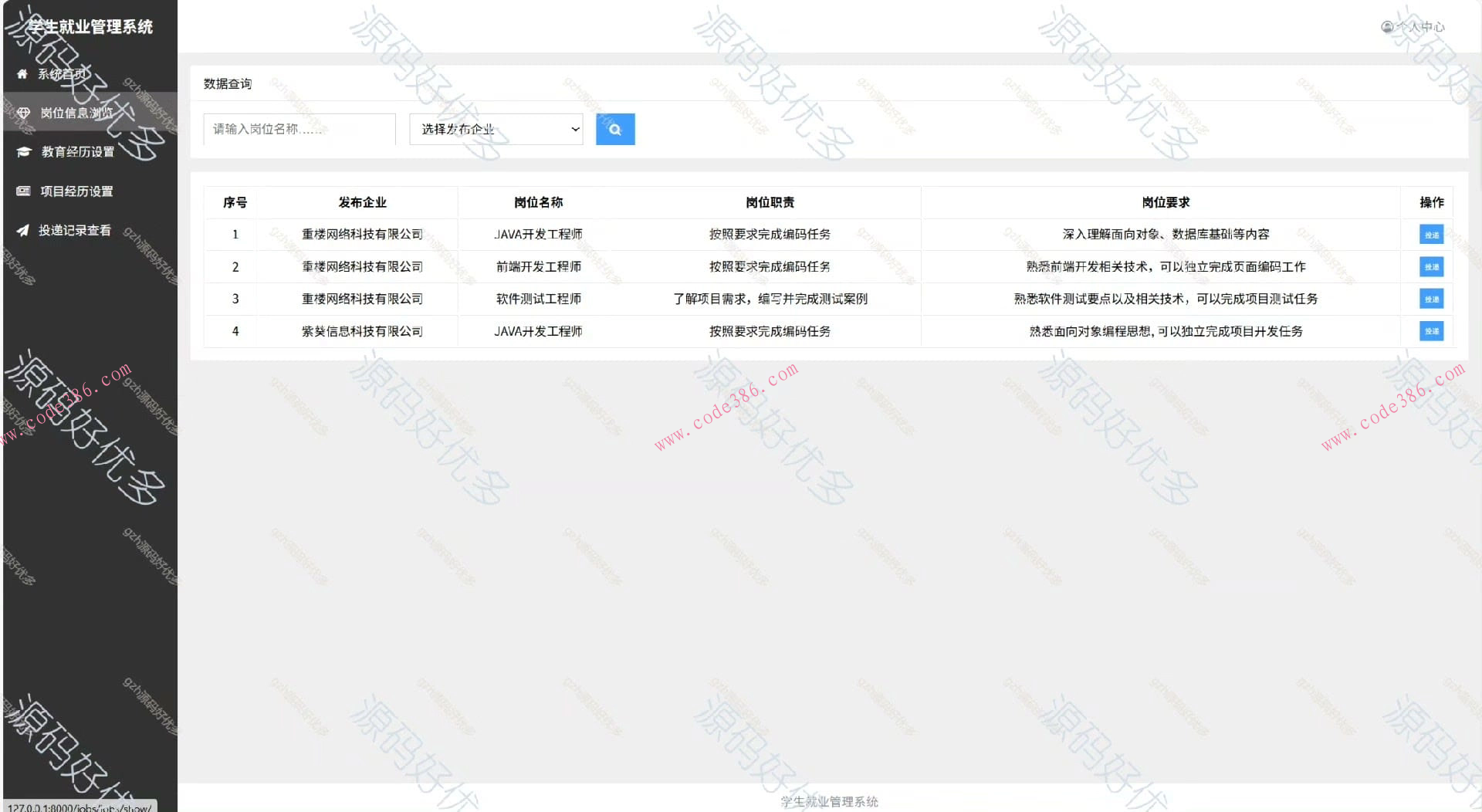Focus the 请输入岗位名称 search field
This screenshot has width=1482, height=812.
point(299,129)
